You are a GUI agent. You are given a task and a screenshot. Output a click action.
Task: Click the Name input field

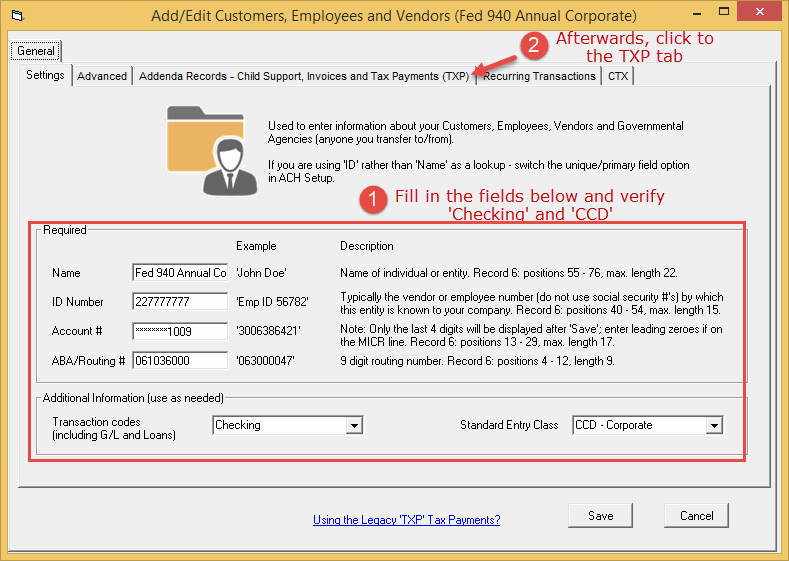[180, 273]
